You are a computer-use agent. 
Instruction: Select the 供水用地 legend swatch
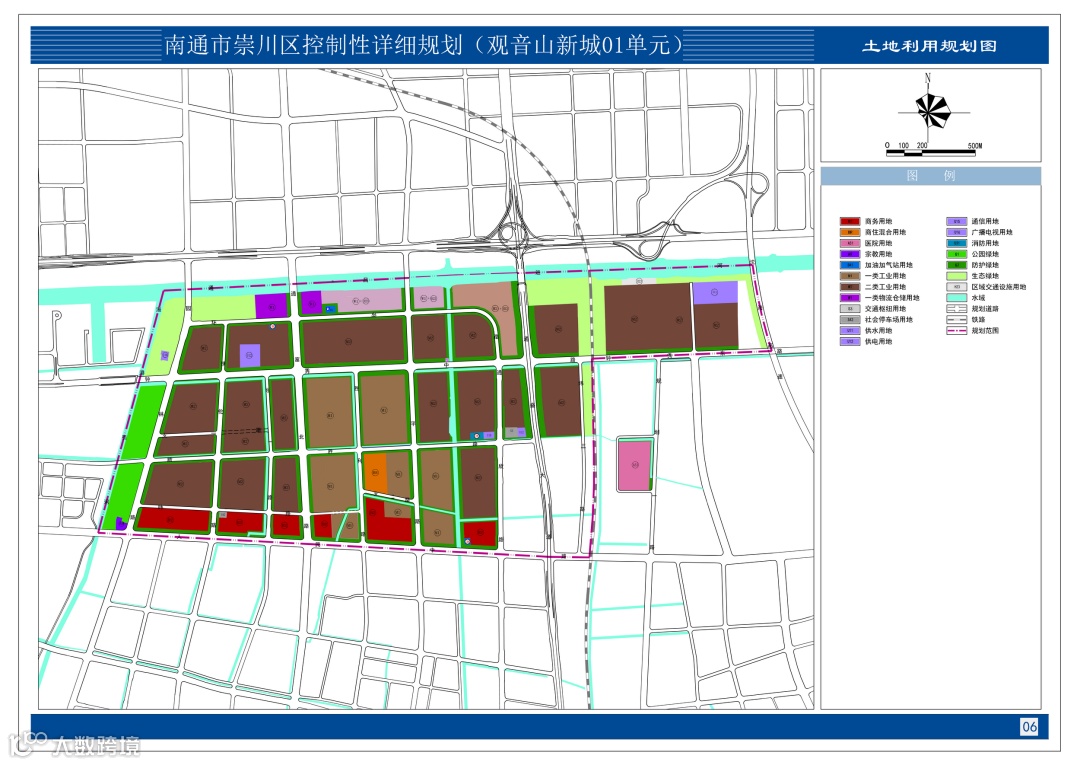click(849, 331)
